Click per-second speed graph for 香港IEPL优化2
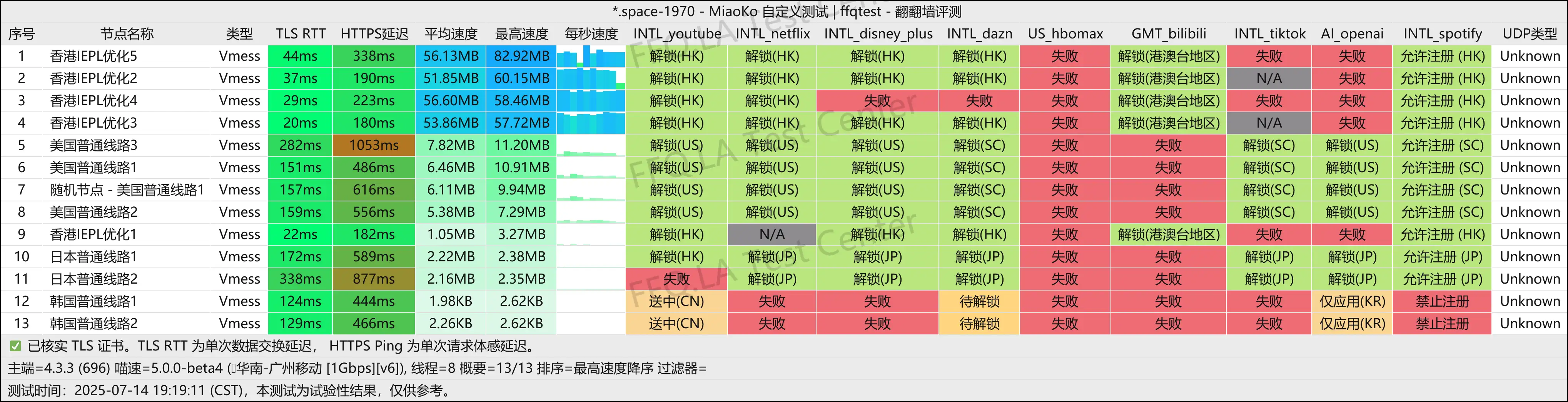The width and height of the screenshot is (1568, 402). point(591,78)
